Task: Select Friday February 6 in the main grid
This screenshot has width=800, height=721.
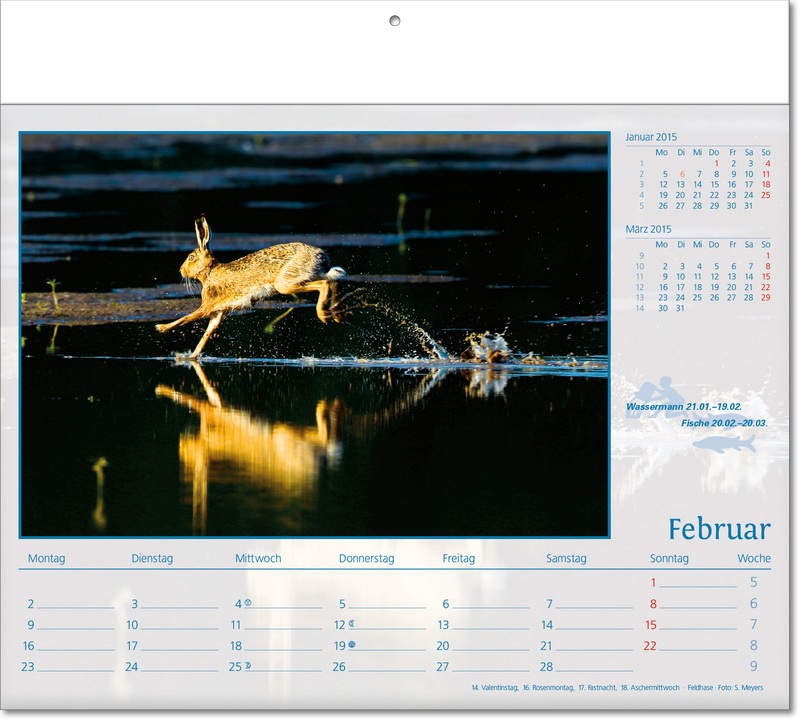Action: point(446,604)
